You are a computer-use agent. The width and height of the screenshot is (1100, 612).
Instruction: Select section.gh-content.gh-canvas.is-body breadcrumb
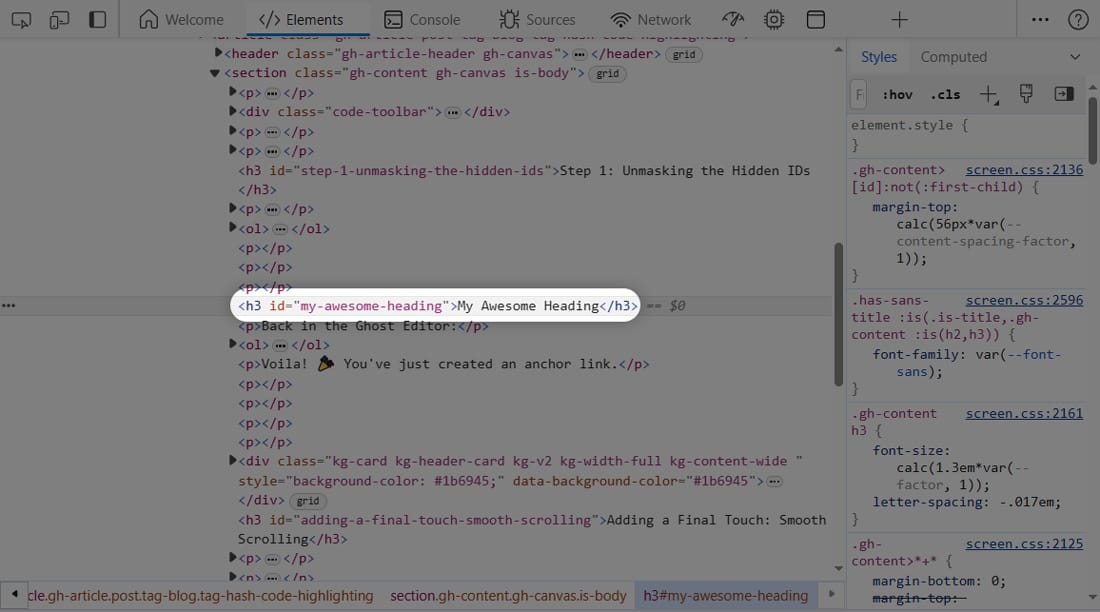point(508,596)
